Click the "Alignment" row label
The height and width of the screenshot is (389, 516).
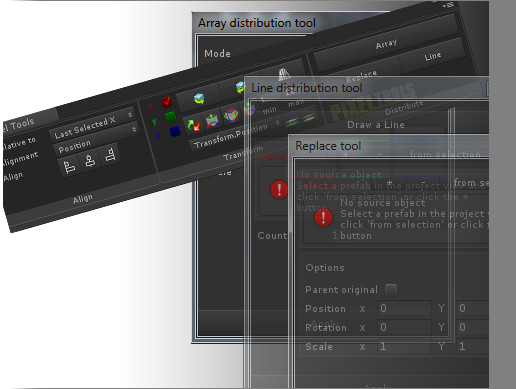tap(21, 159)
